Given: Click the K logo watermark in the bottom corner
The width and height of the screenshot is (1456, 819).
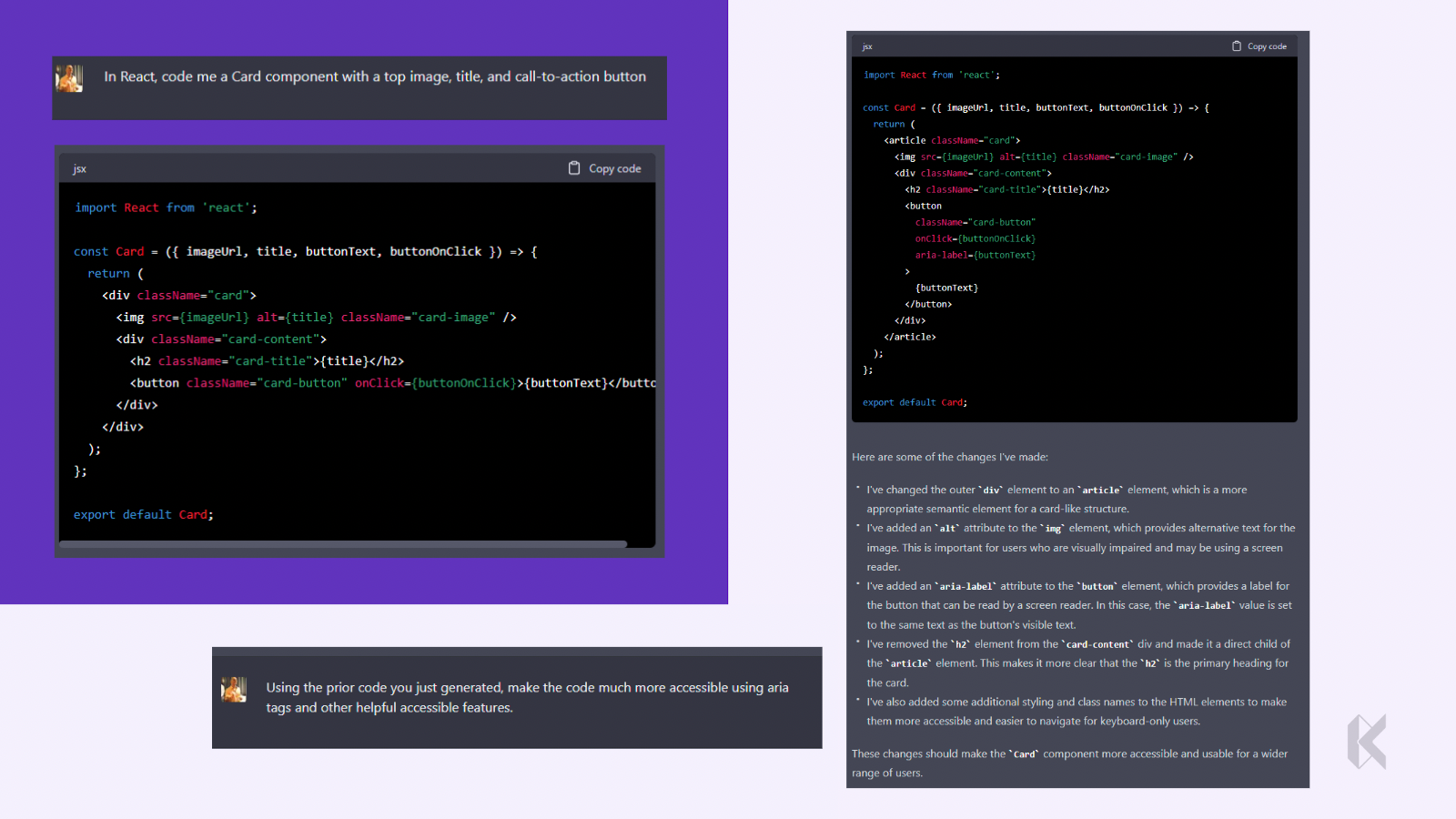Looking at the screenshot, I should (1367, 742).
